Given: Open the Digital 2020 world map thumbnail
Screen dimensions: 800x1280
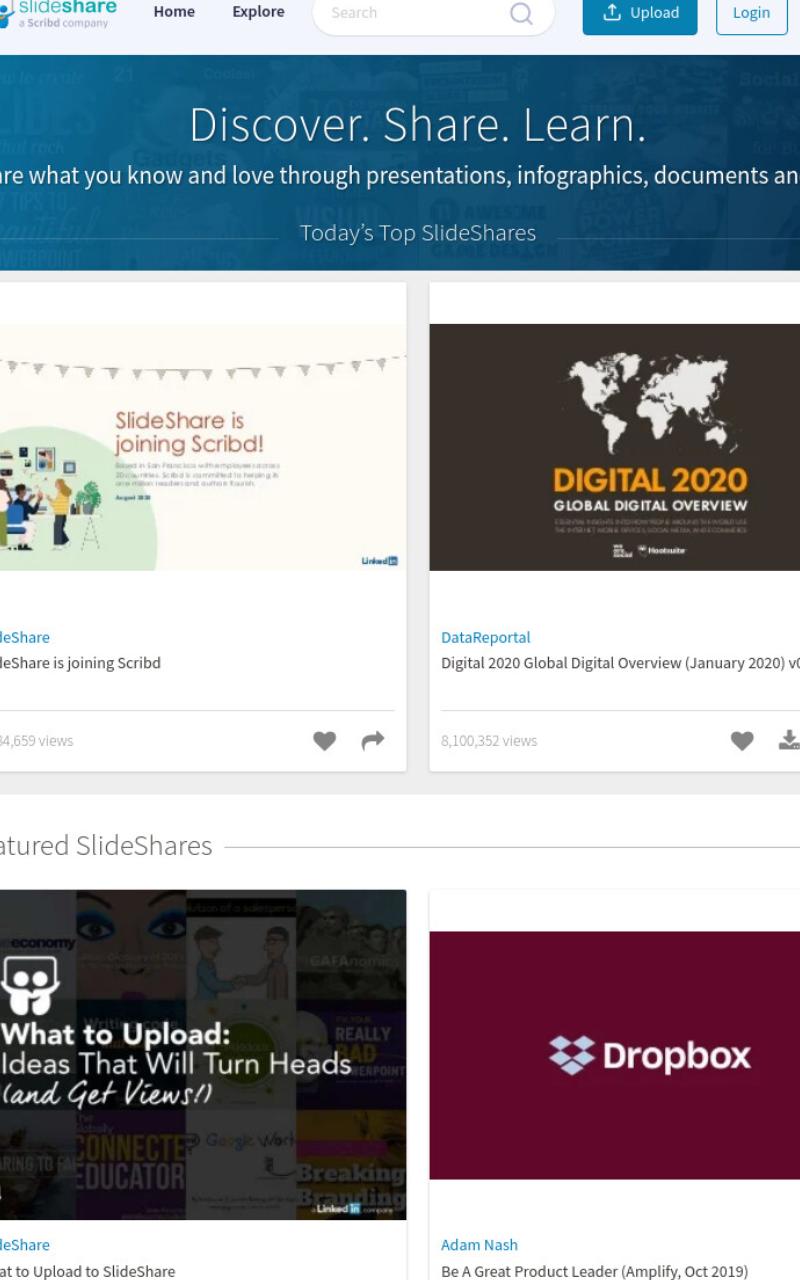Looking at the screenshot, I should click(x=615, y=447).
